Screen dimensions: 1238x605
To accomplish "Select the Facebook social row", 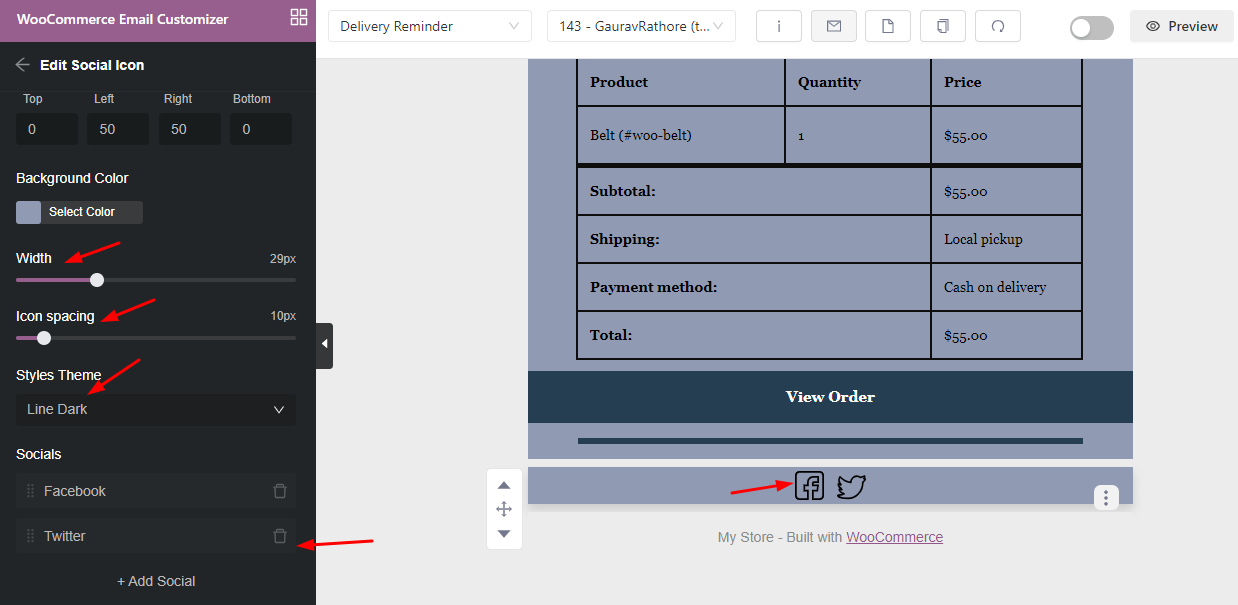I will pyautogui.click(x=156, y=491).
